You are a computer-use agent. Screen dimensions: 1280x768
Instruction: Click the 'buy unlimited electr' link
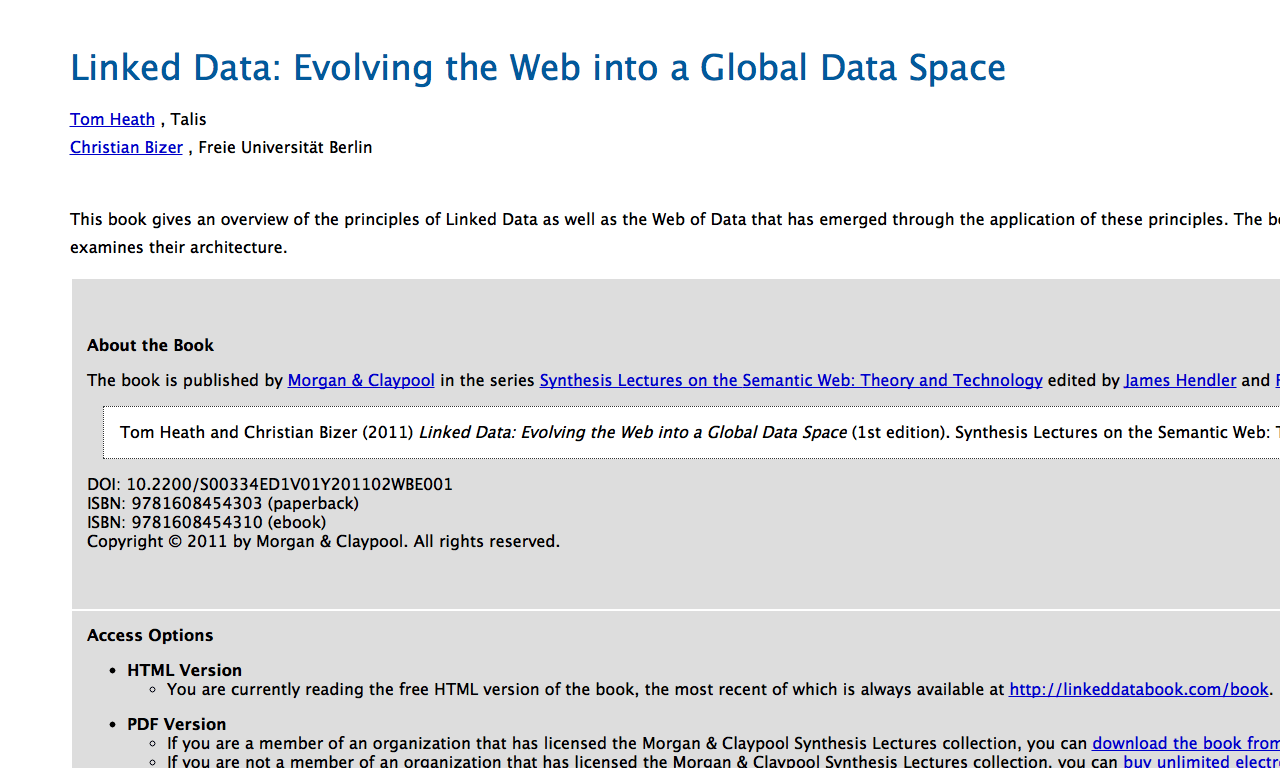[x=1201, y=761]
